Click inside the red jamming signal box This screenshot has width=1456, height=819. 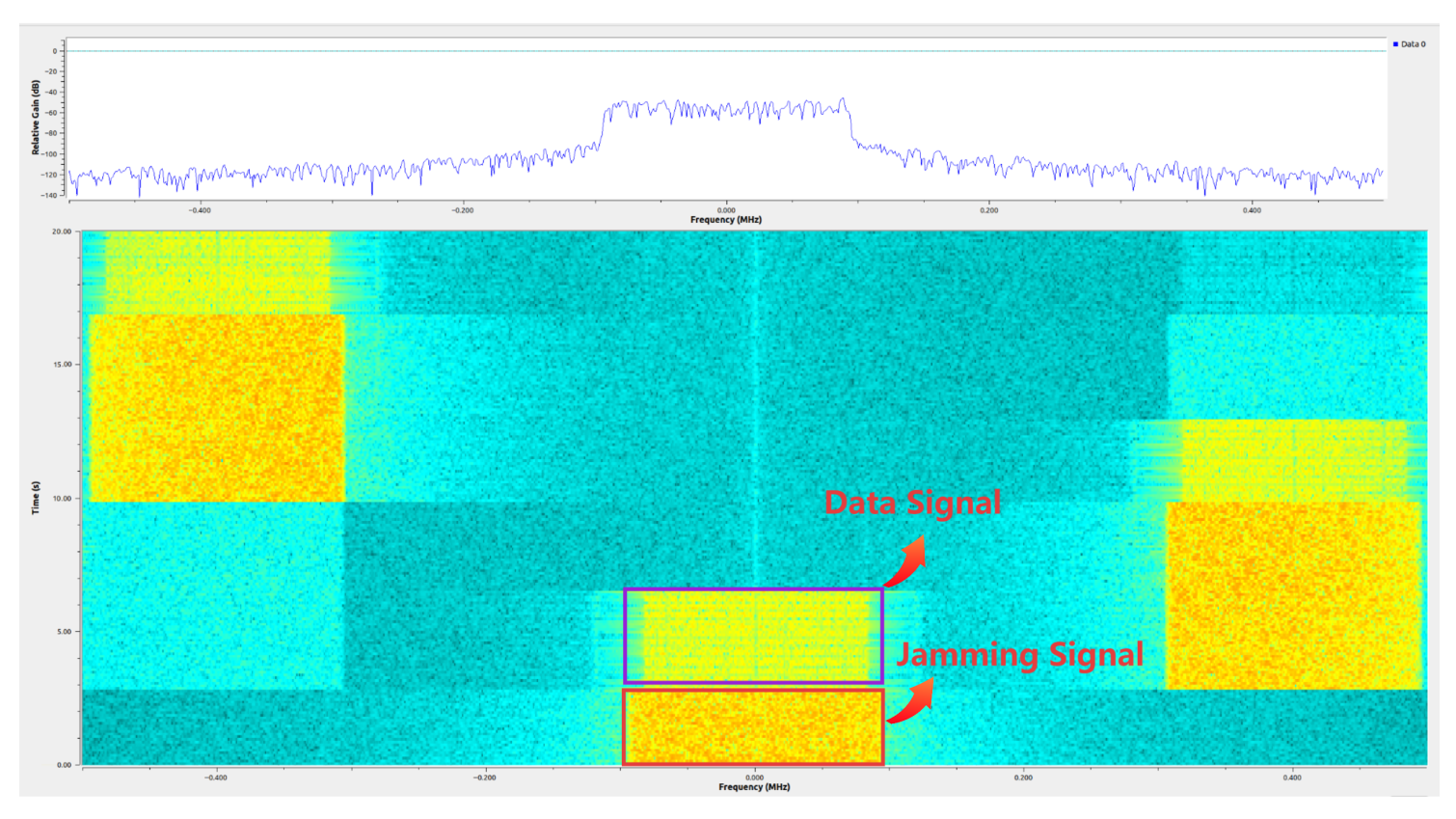tap(752, 727)
